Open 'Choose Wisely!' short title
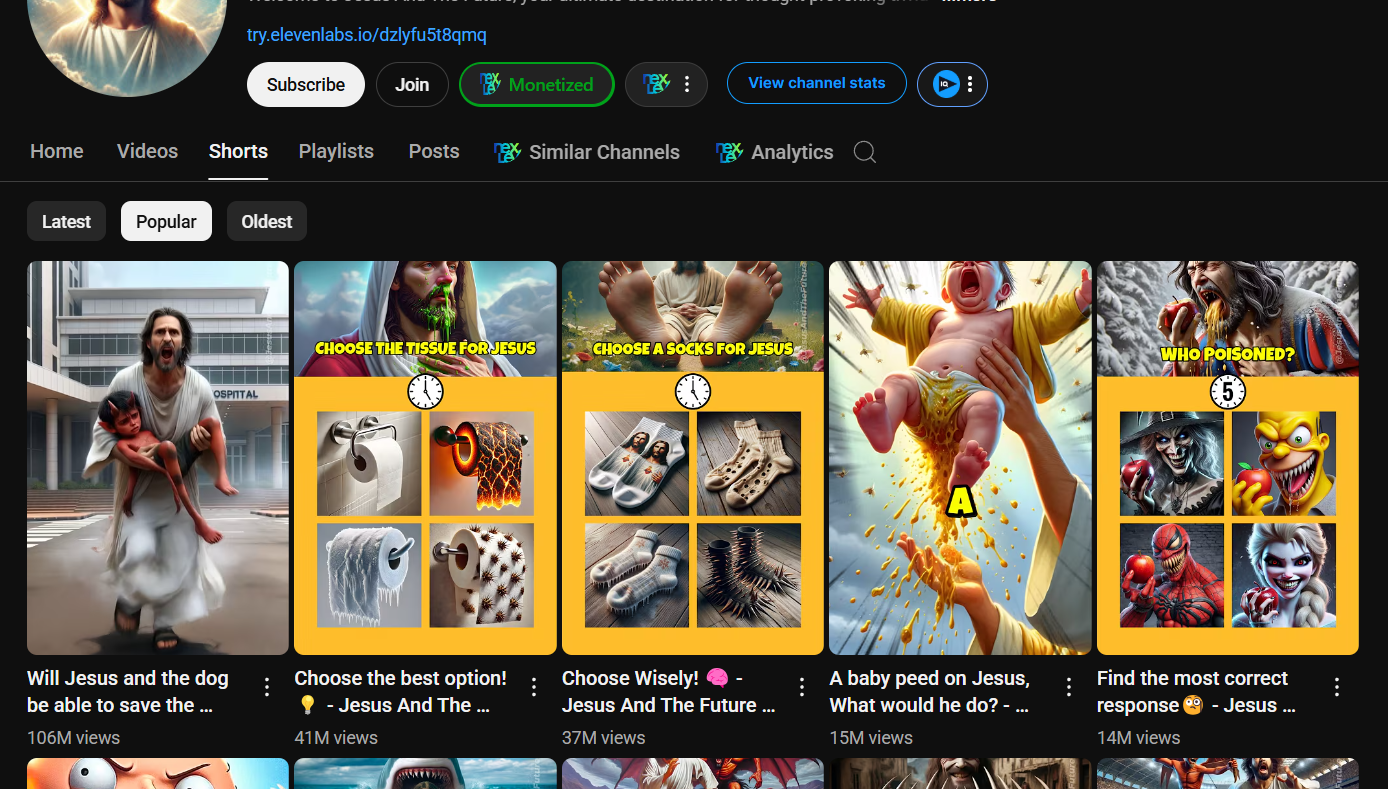Image resolution: width=1388 pixels, height=789 pixels. click(x=668, y=691)
